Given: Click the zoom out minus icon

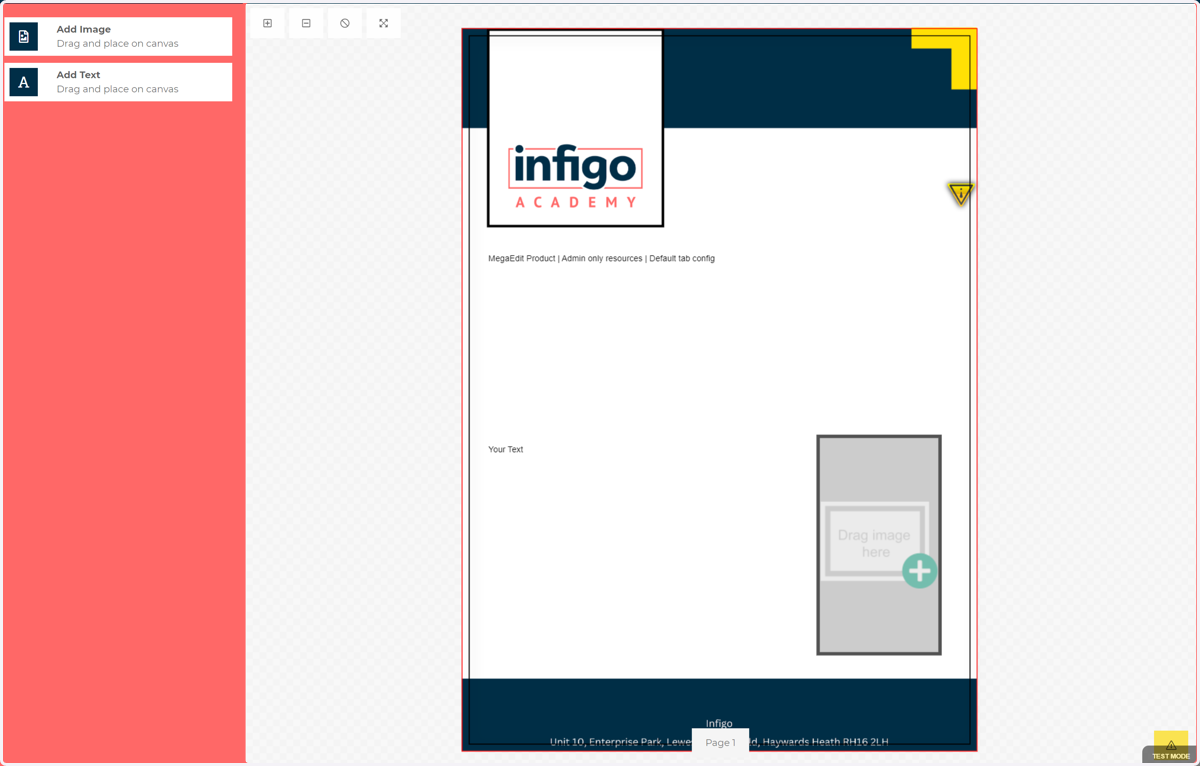Looking at the screenshot, I should (x=306, y=23).
